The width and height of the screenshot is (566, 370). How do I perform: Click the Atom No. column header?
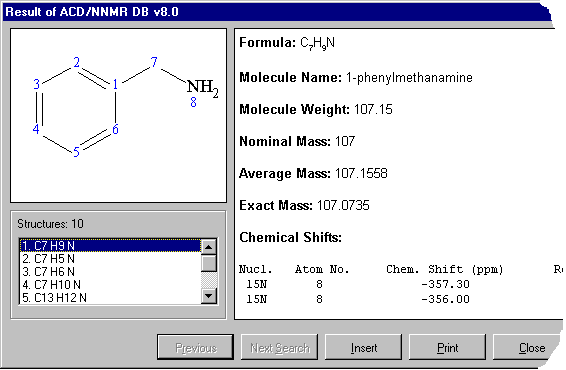(322, 269)
